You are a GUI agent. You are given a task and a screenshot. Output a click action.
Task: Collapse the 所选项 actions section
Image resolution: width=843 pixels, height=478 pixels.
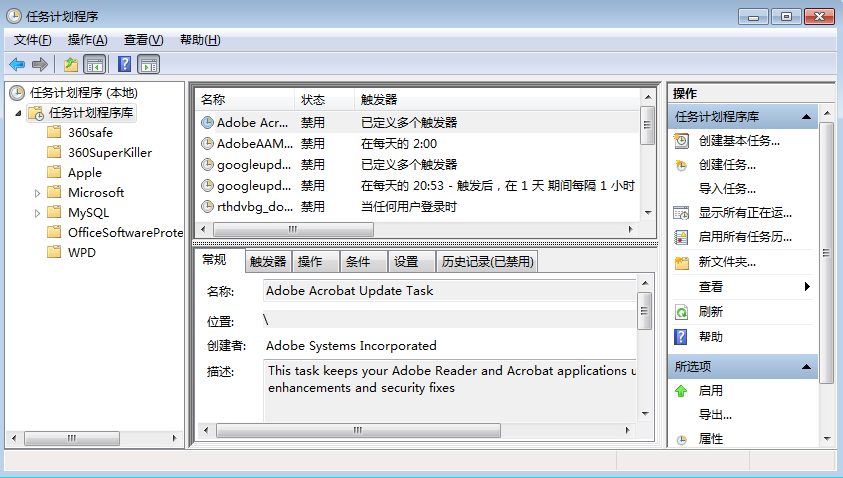pos(806,367)
